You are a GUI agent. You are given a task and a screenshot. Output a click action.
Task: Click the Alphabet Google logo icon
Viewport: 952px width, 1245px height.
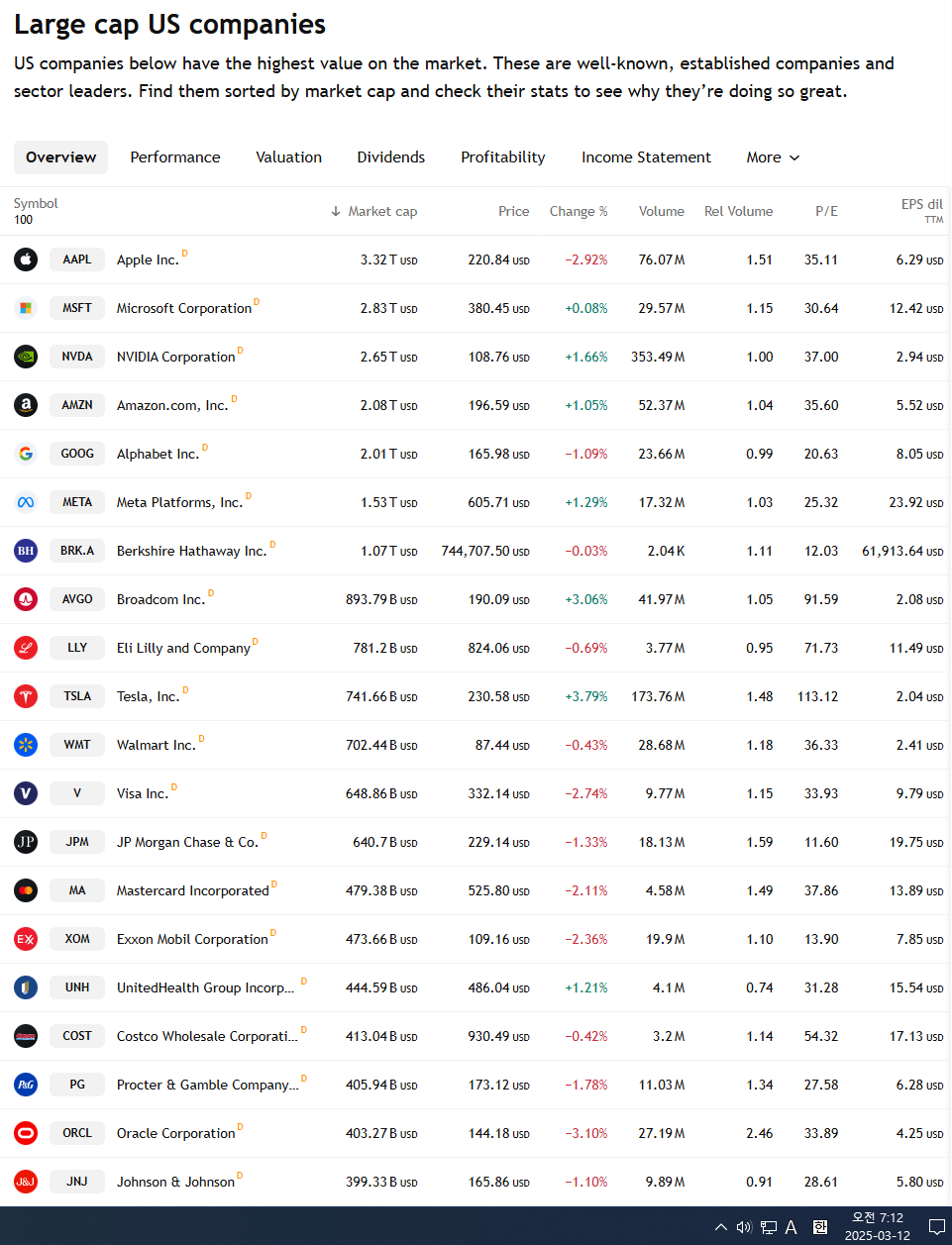(26, 454)
